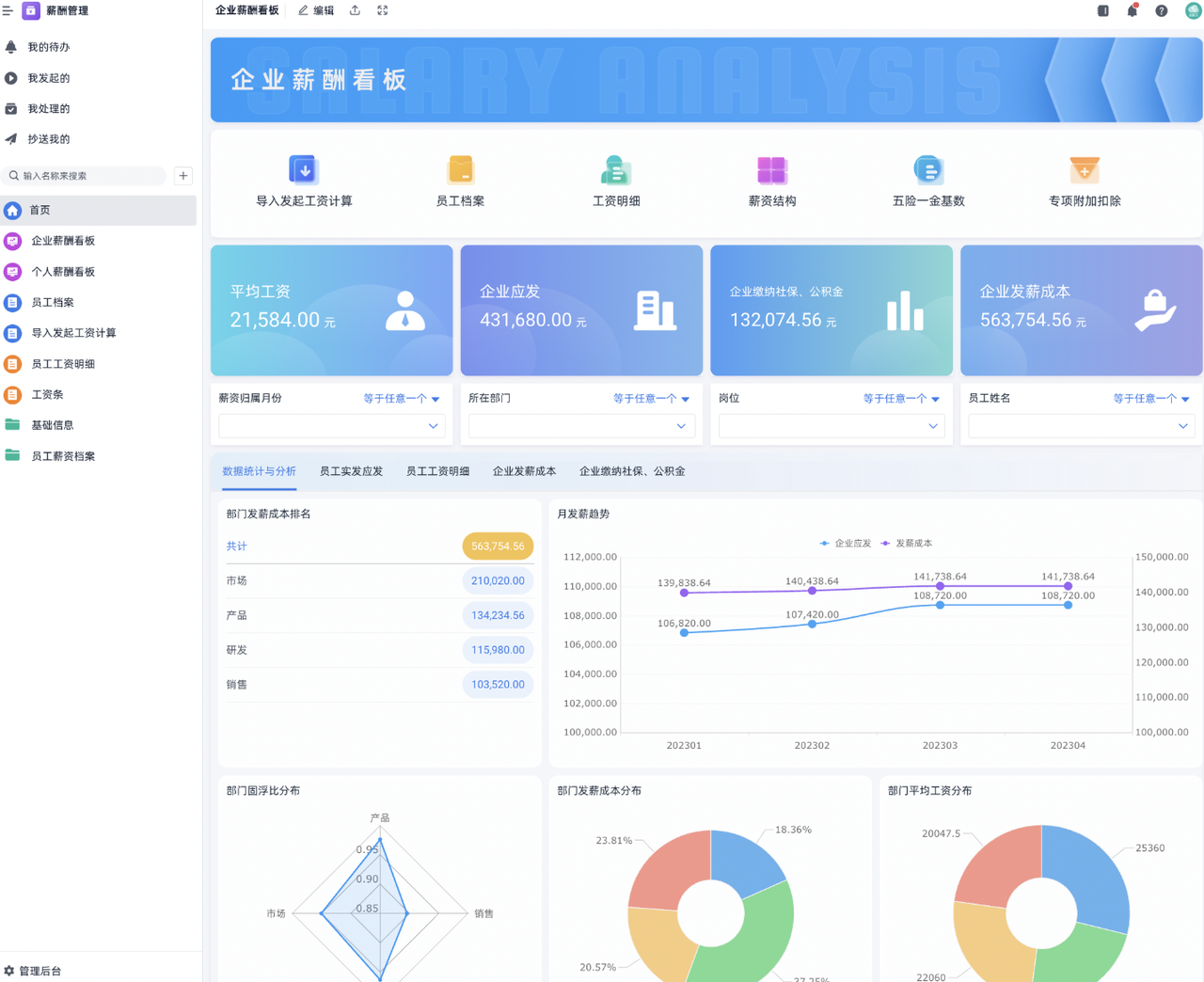Open the 岗位 value dropdown
The height and width of the screenshot is (982, 1204).
pyautogui.click(x=832, y=426)
